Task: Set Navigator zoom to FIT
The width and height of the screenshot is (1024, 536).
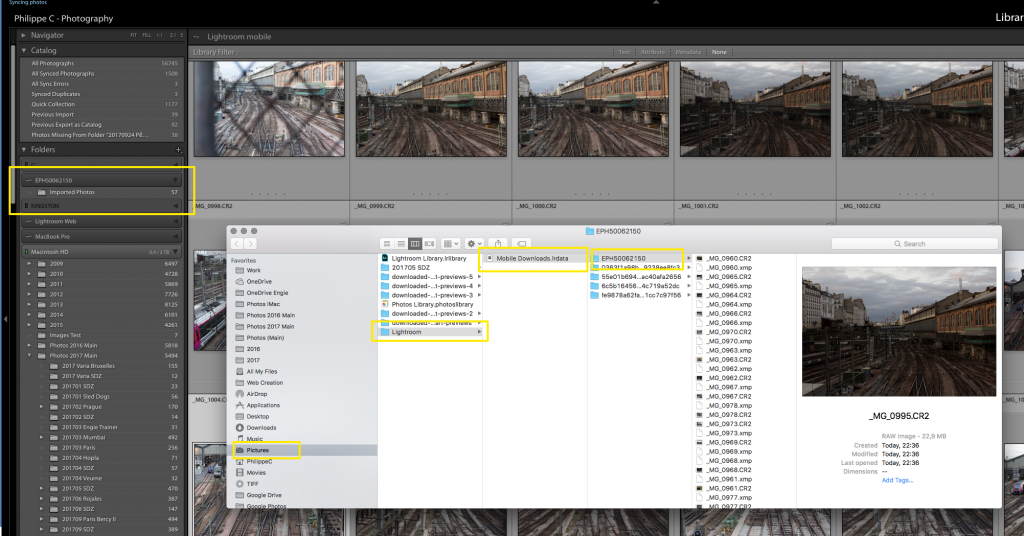Action: coord(133,35)
